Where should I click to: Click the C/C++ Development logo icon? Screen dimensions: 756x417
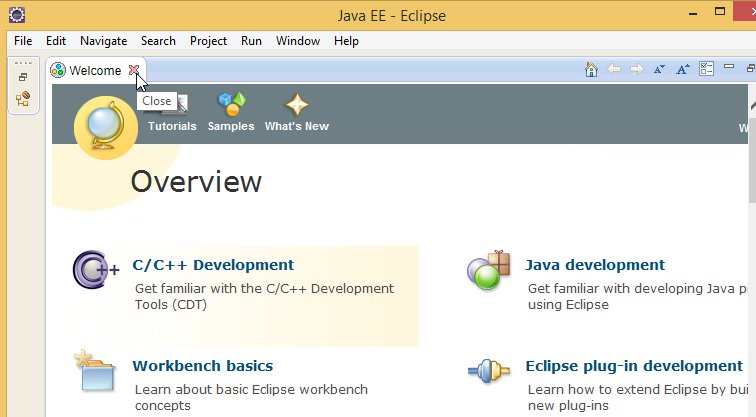coord(95,269)
